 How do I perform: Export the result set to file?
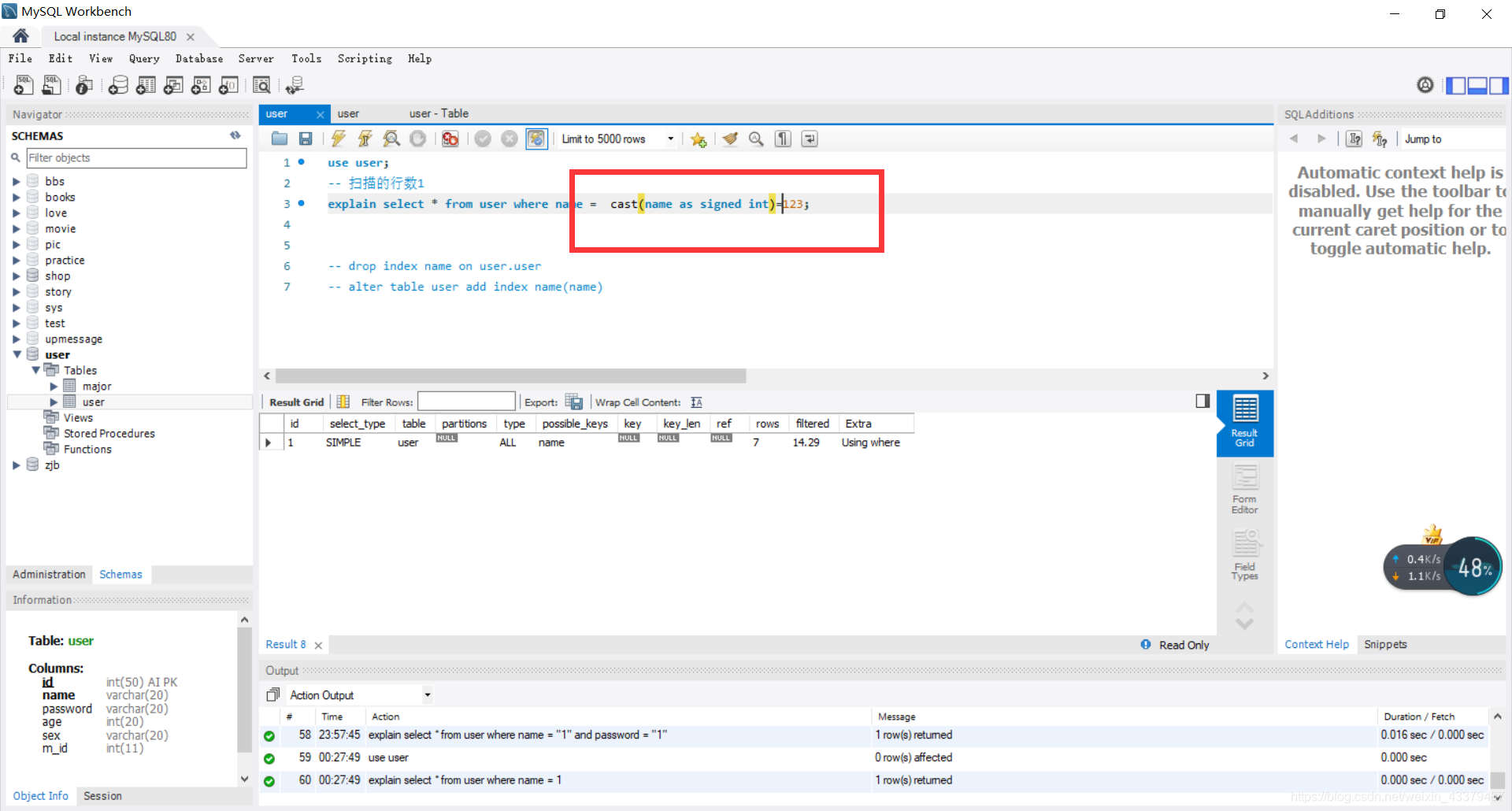(574, 402)
